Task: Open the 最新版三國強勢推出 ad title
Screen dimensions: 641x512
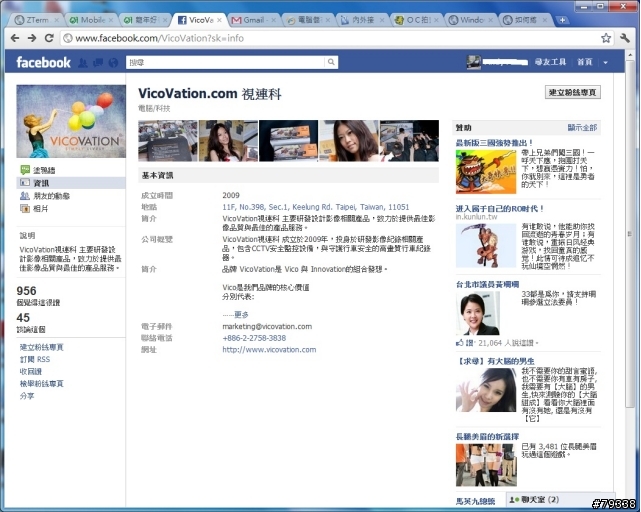Action: 495,143
